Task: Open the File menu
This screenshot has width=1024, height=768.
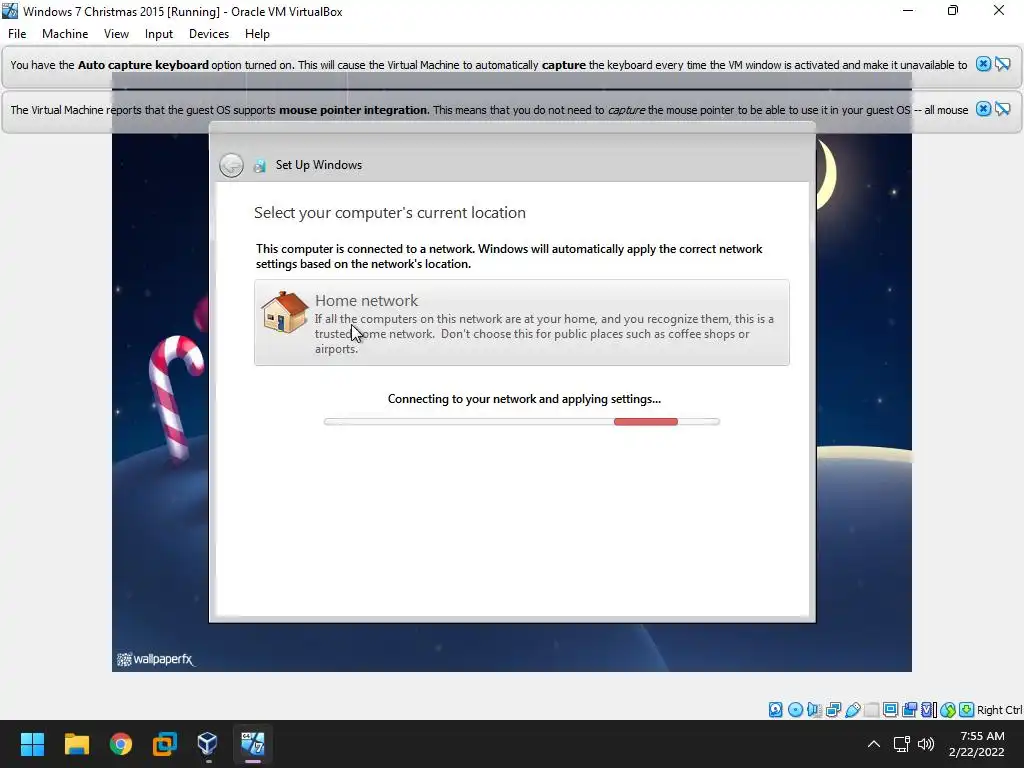Action: click(17, 34)
